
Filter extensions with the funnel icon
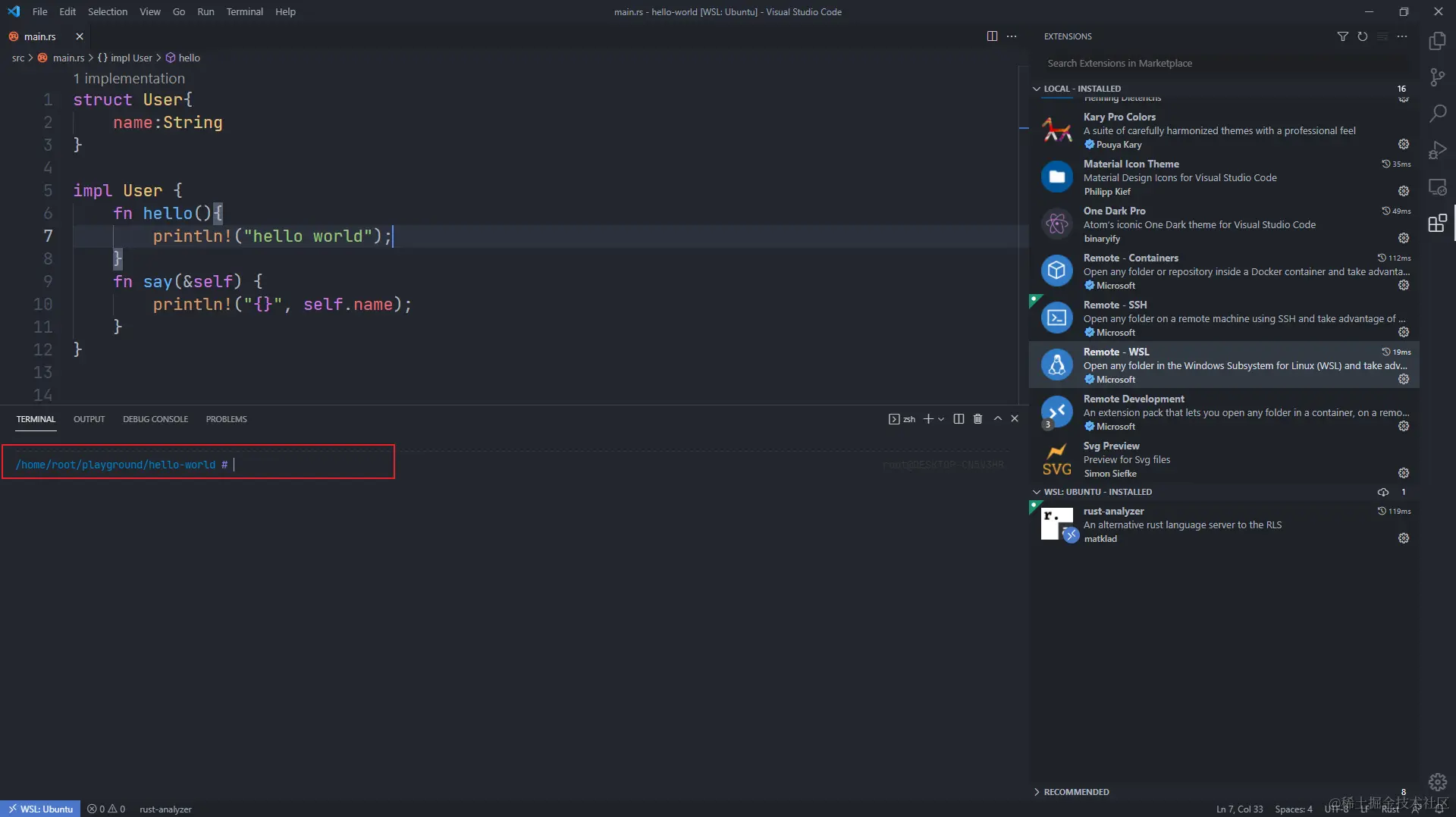point(1342,36)
